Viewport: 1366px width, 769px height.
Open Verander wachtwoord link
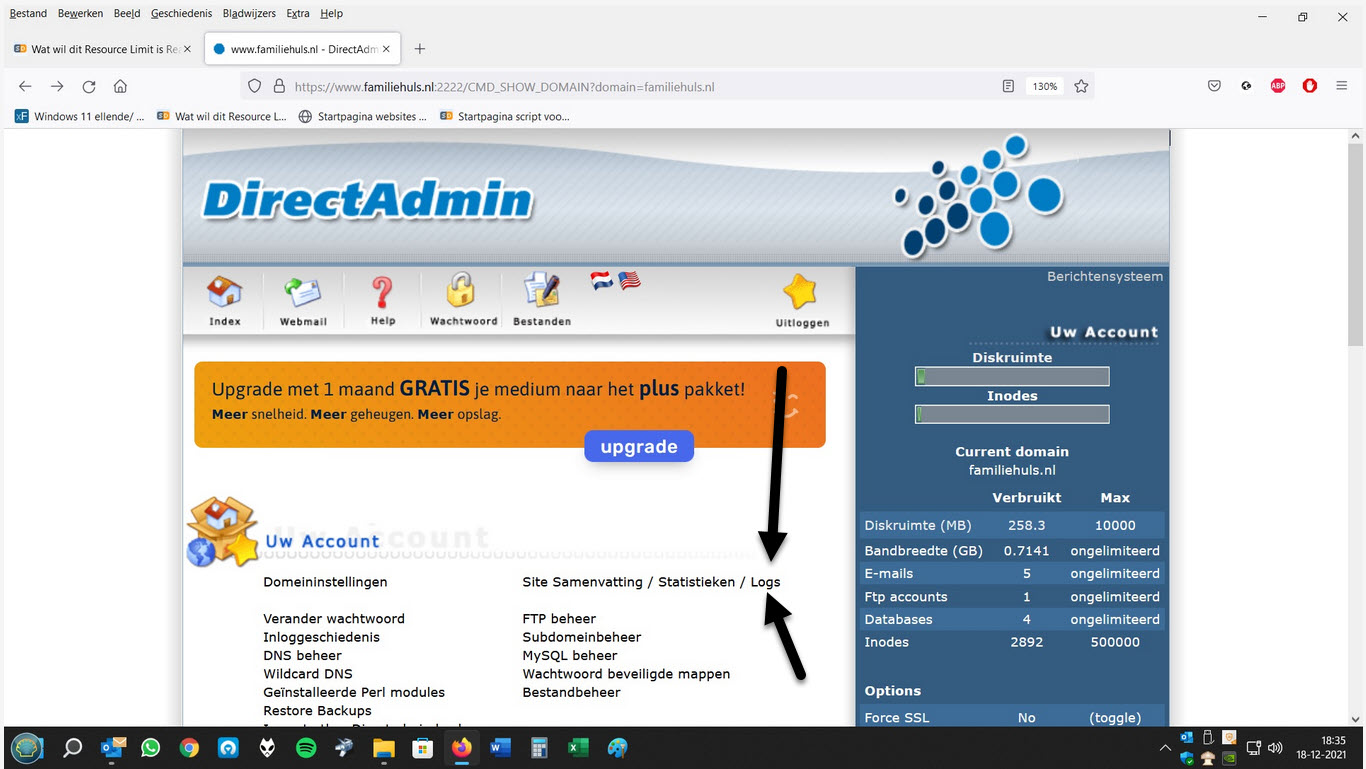pos(334,619)
